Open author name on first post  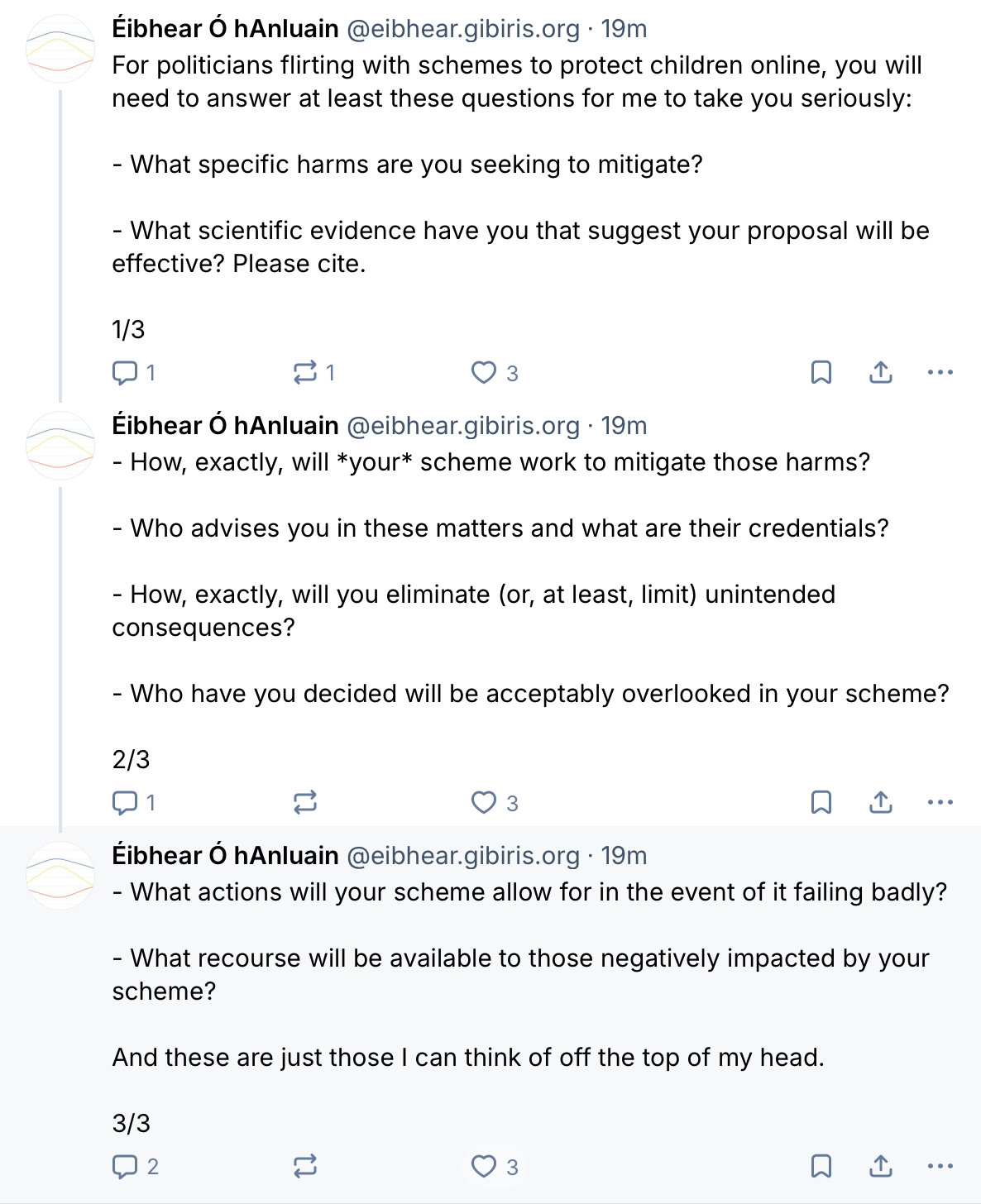[225, 29]
